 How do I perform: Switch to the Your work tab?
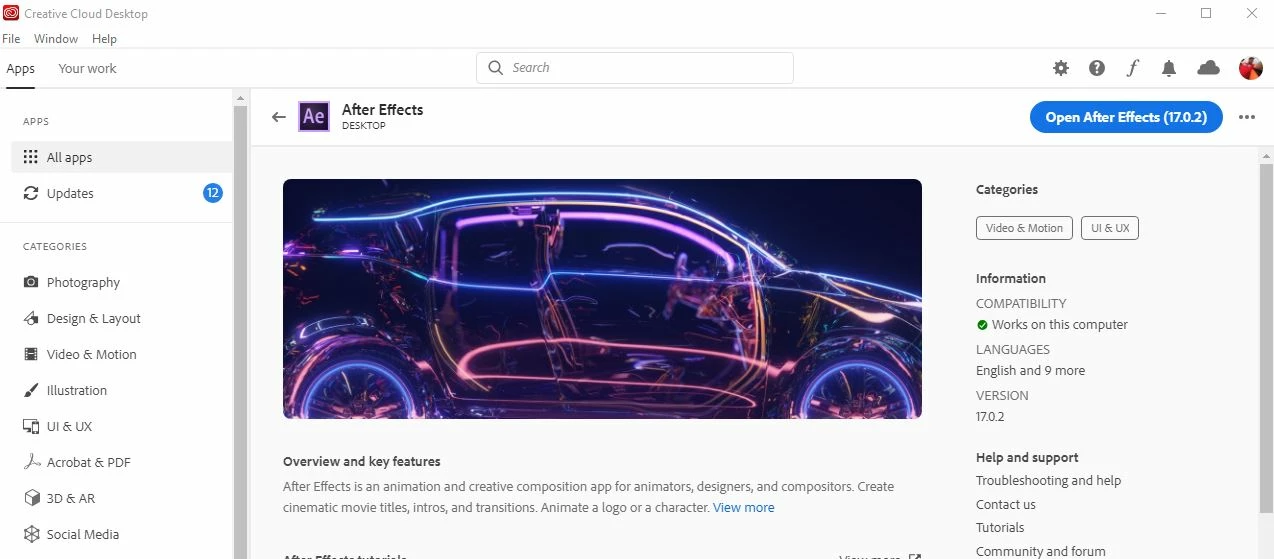[x=87, y=69]
